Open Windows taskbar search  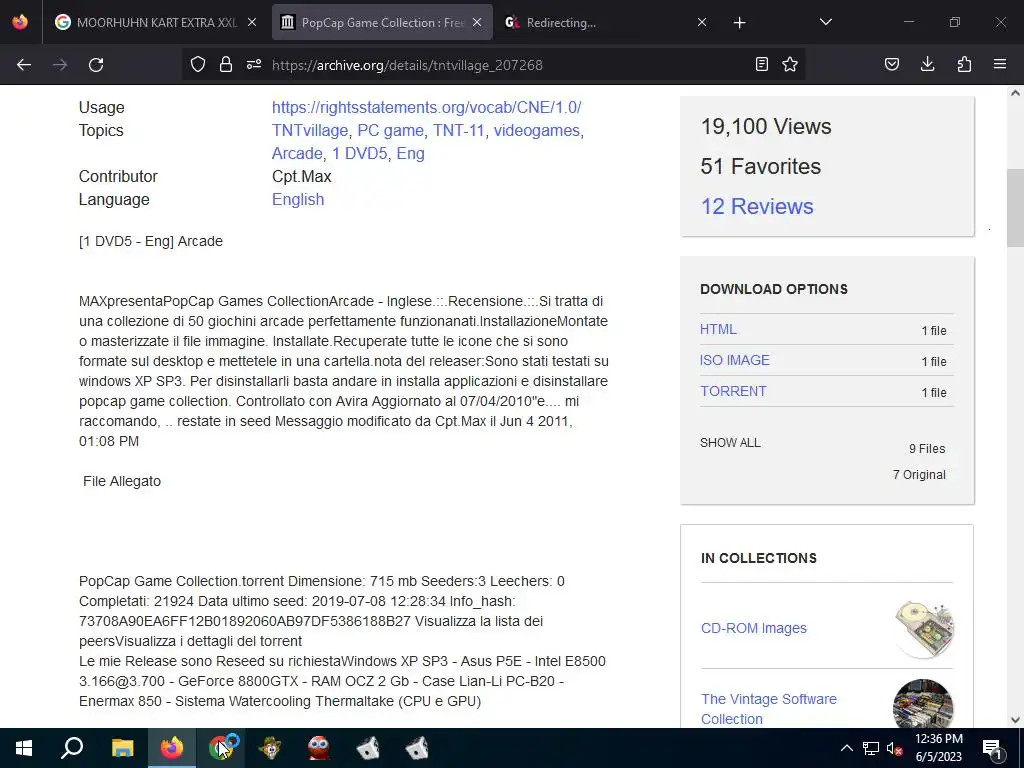point(72,748)
